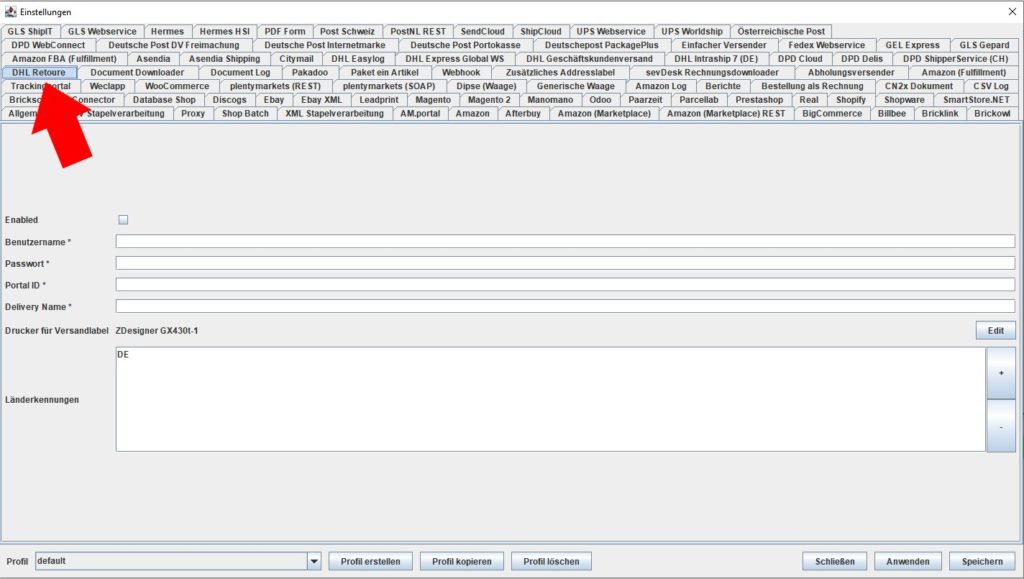Open the Dipse (Waage) tab
Screen dimensions: 1024x579
coord(487,86)
